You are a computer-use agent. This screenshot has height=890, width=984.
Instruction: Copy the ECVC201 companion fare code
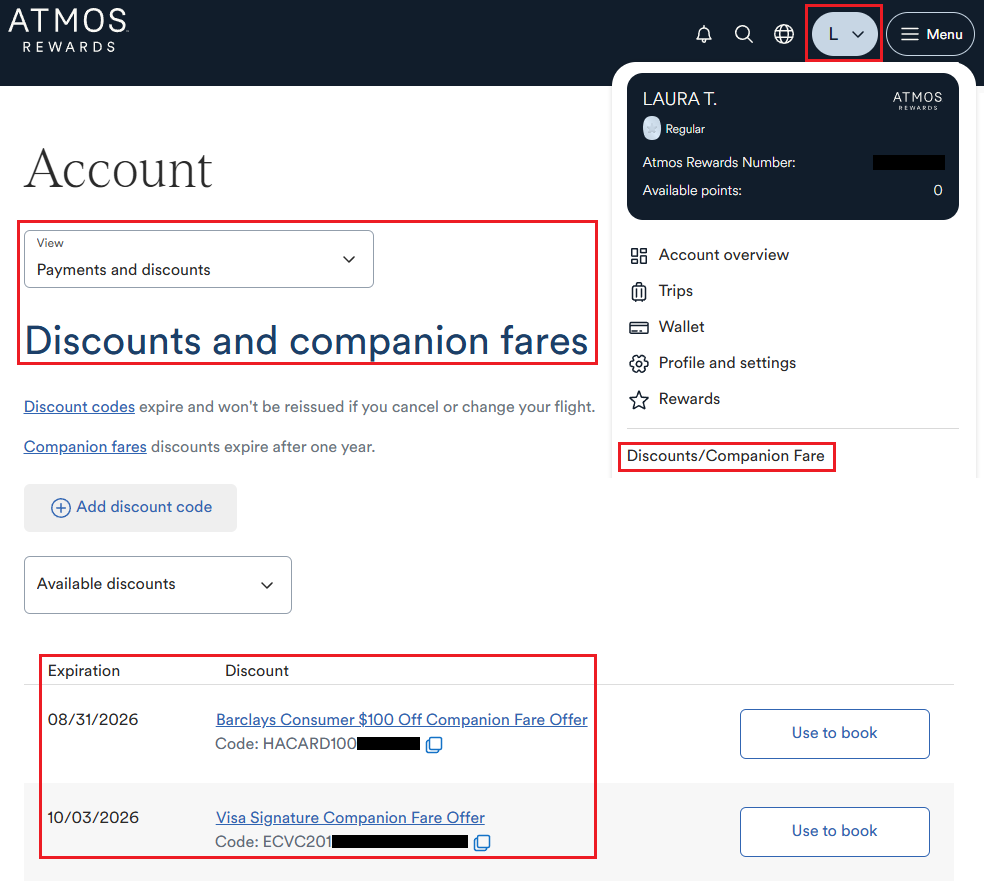pyautogui.click(x=481, y=843)
